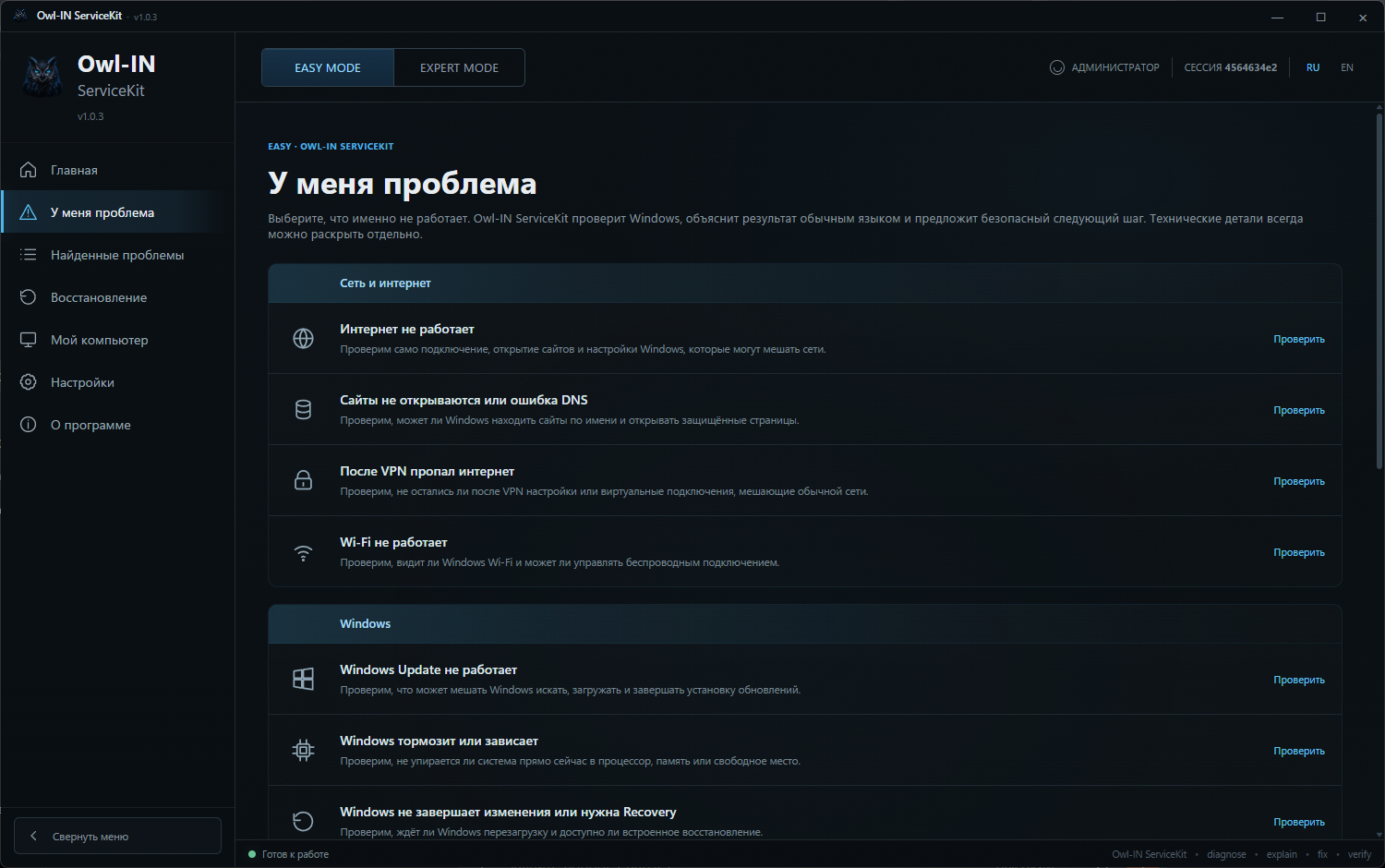Click Проверить for После VPN пропал интернет
This screenshot has height=868, width=1385.
click(1298, 481)
